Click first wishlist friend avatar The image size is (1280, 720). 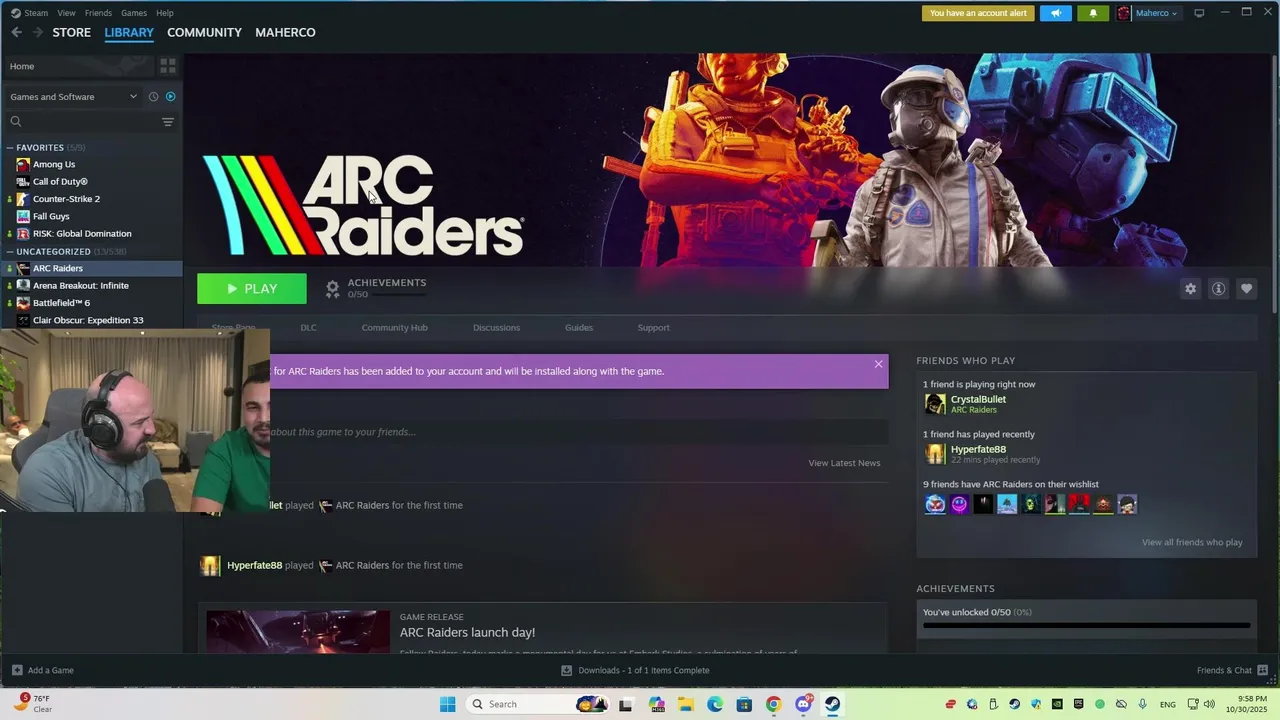pos(935,504)
